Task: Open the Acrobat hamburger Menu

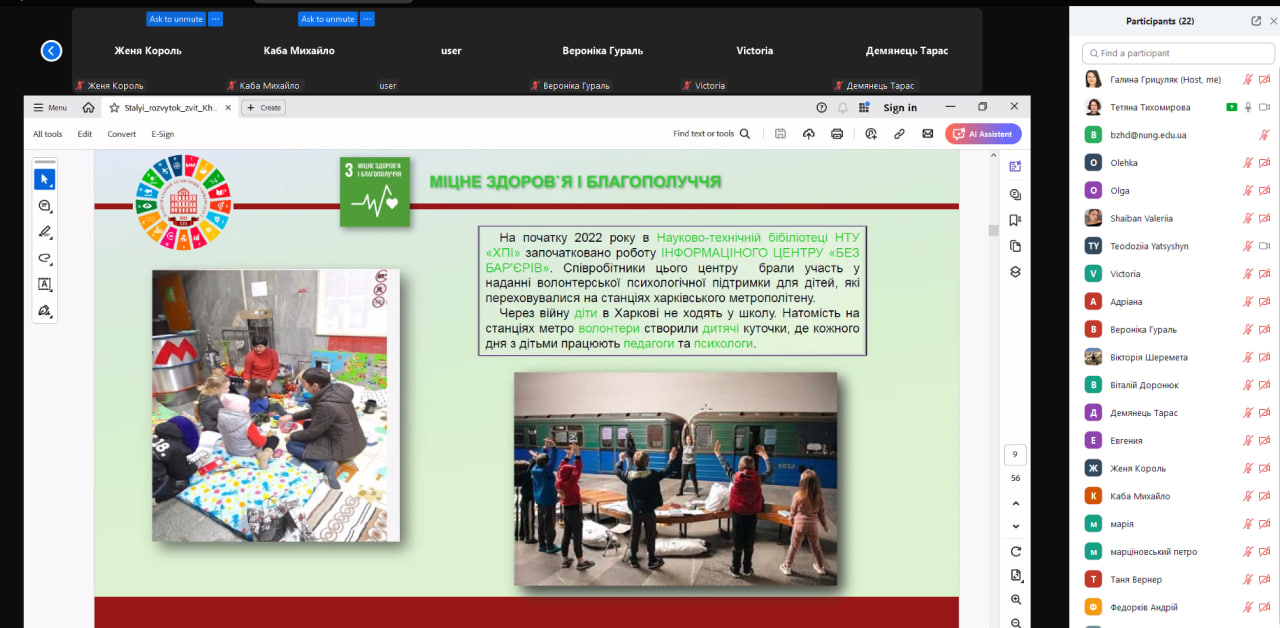Action: pyautogui.click(x=50, y=108)
